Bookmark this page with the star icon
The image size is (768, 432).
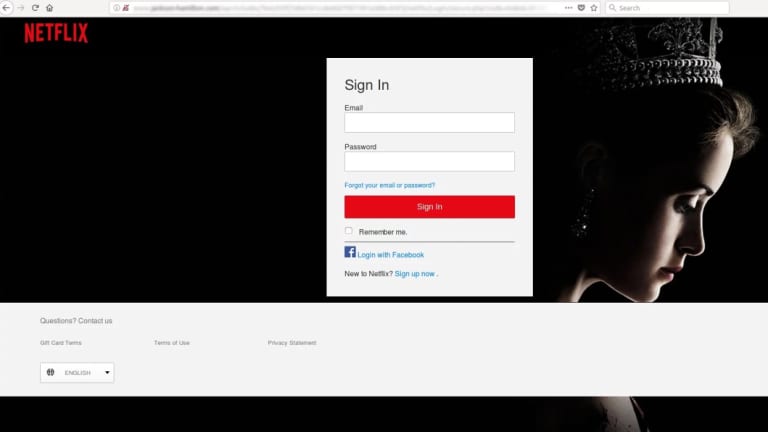click(594, 8)
